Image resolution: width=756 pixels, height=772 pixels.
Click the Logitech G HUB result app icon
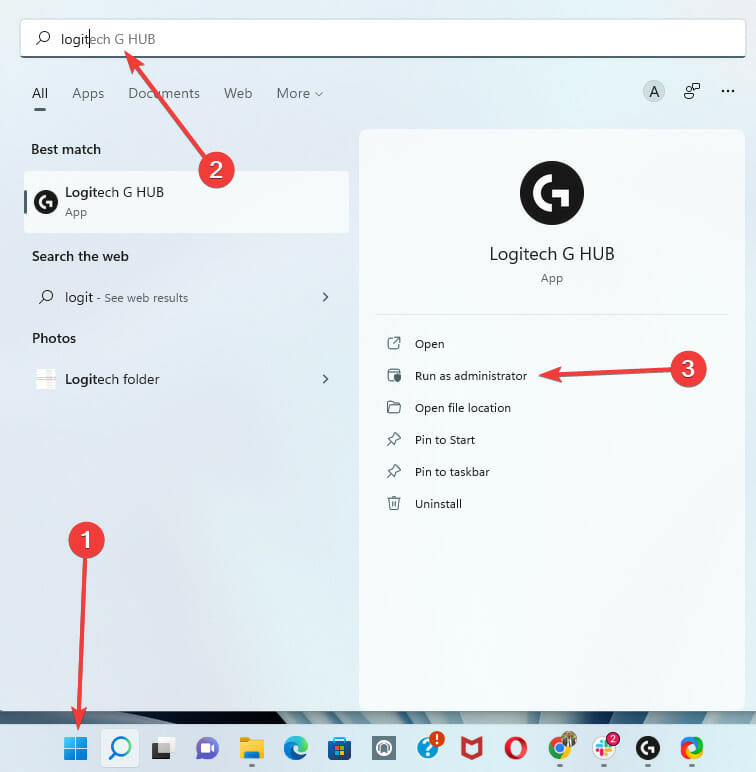tap(46, 202)
